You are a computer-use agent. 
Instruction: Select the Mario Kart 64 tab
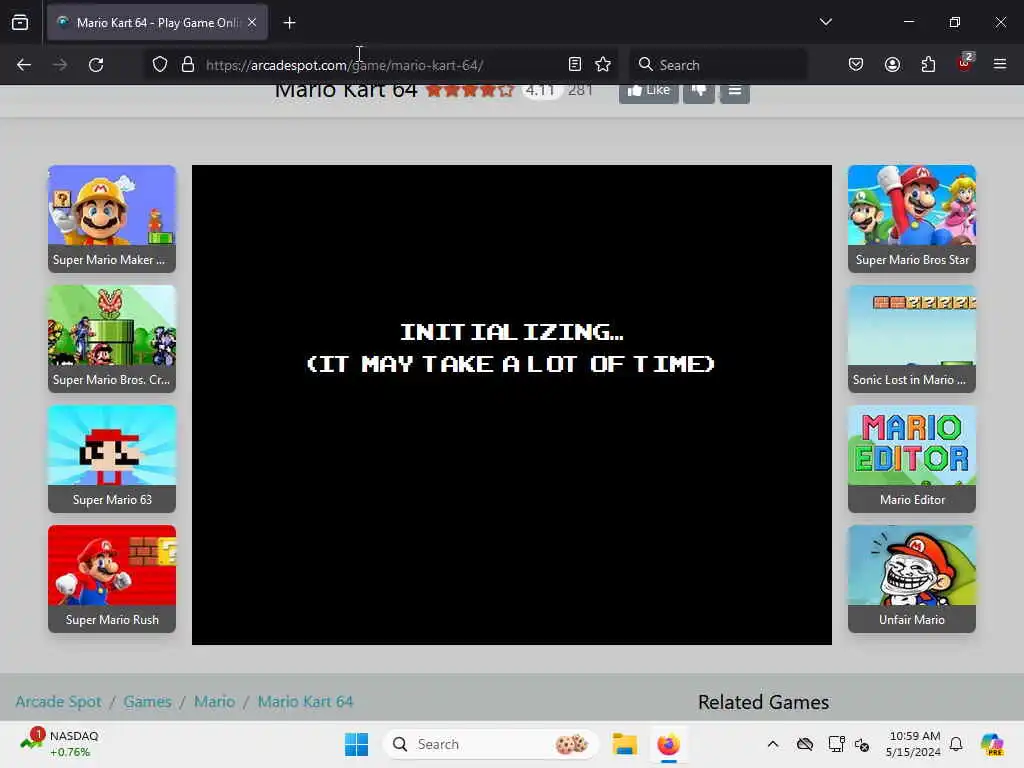coord(157,23)
